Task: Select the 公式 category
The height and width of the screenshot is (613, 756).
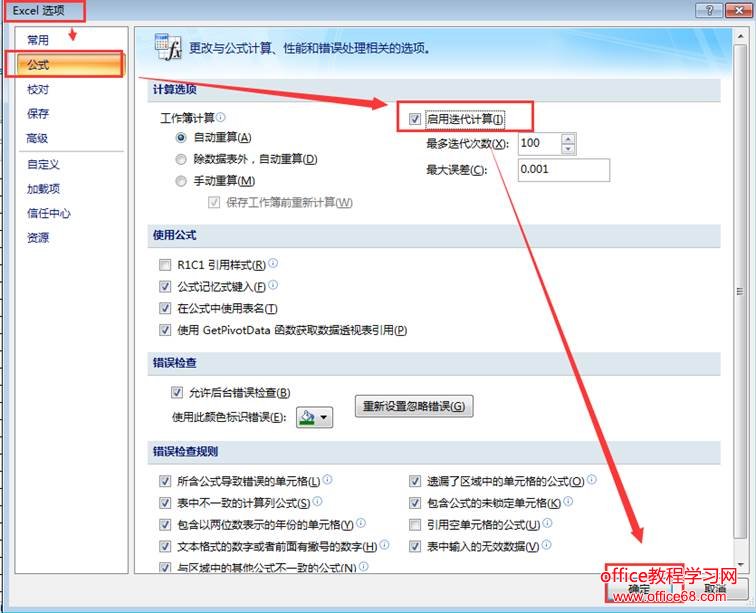Action: pyautogui.click(x=70, y=64)
